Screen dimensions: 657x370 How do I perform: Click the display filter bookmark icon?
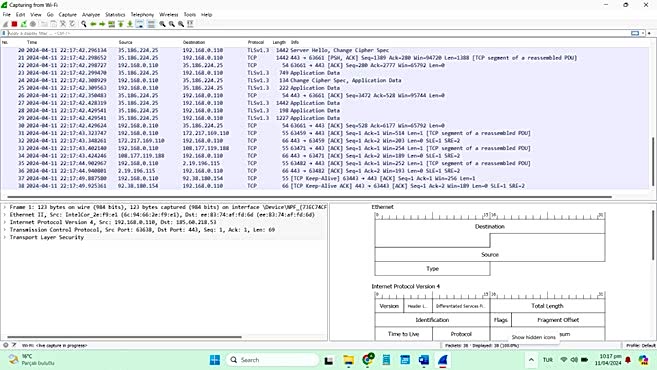(x=4, y=33)
